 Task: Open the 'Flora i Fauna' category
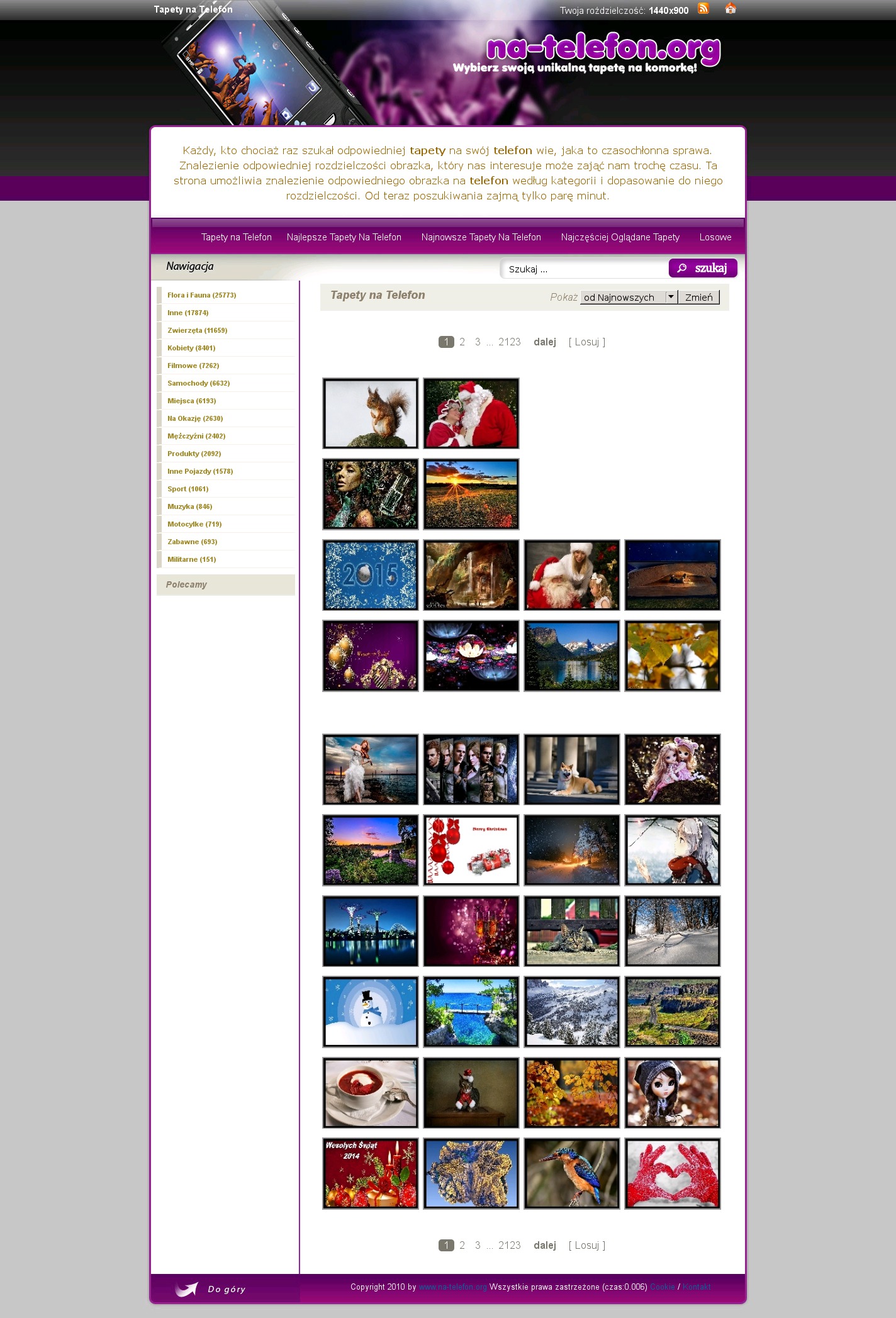201,295
